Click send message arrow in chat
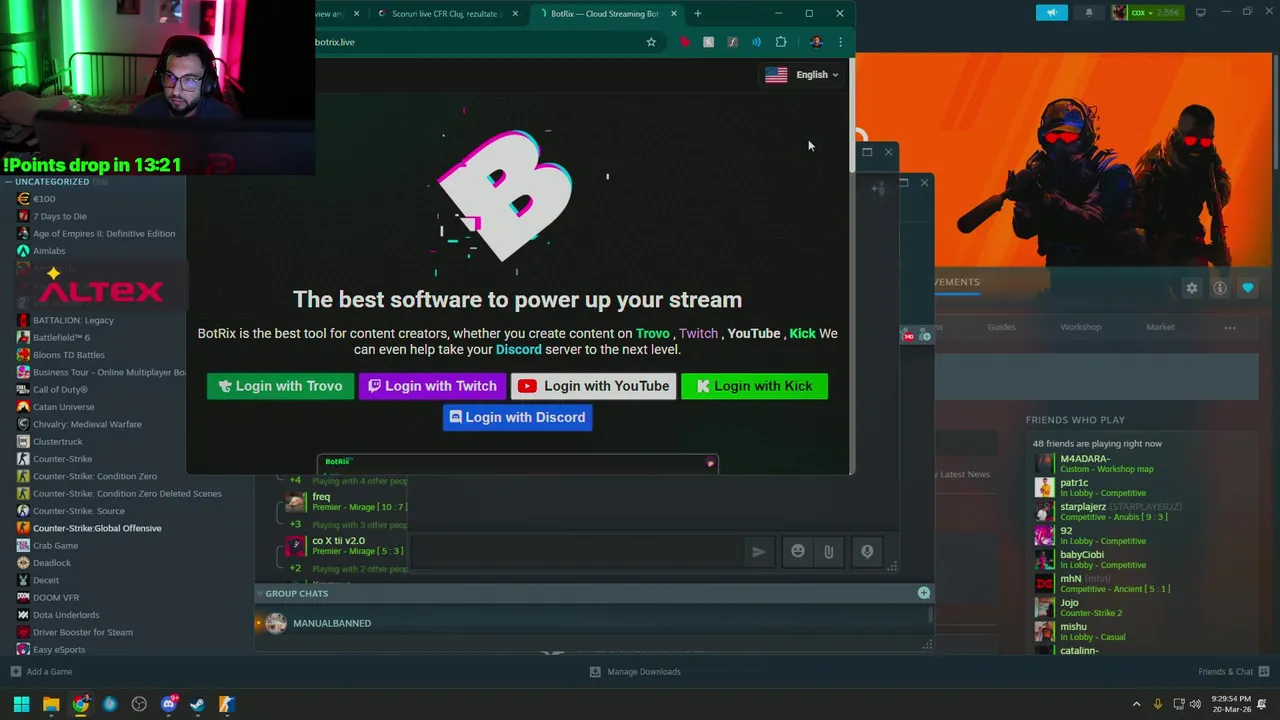Screen dimensions: 1280x720 (759, 551)
